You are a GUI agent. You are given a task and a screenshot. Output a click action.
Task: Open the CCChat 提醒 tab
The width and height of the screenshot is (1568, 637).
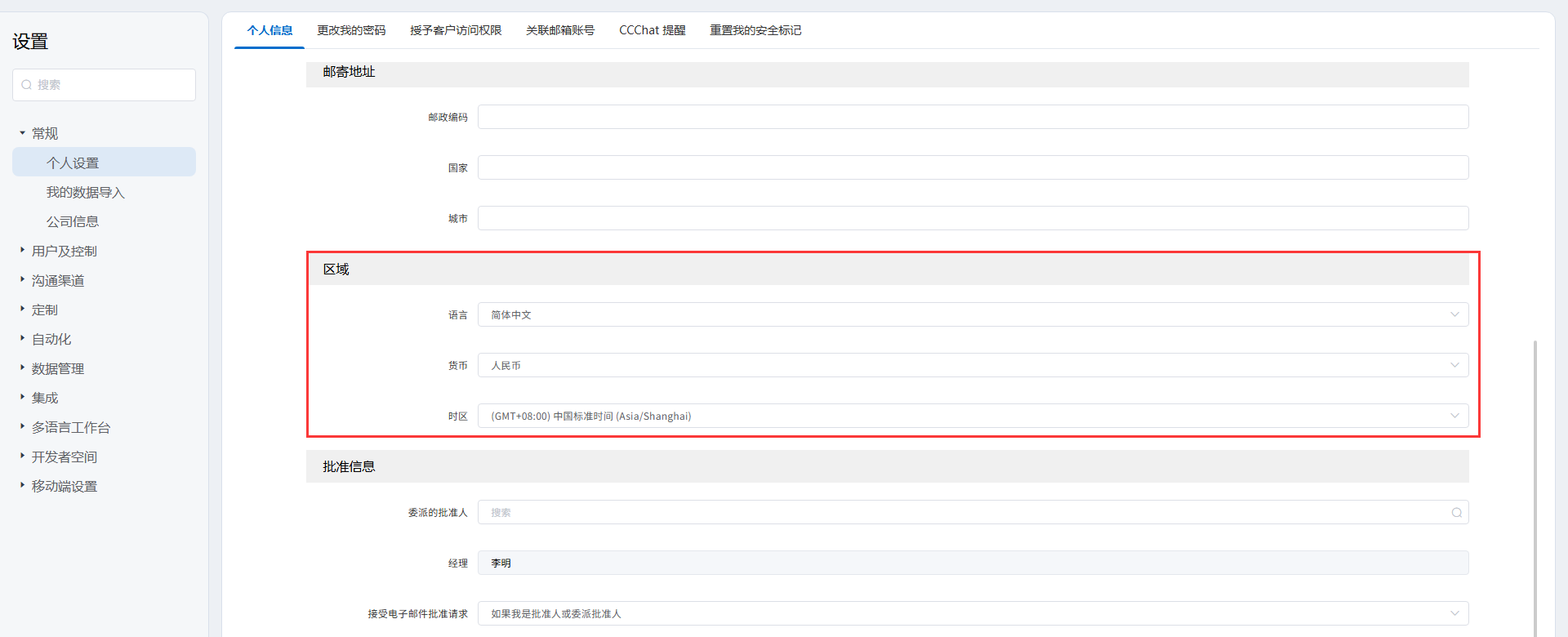click(652, 30)
